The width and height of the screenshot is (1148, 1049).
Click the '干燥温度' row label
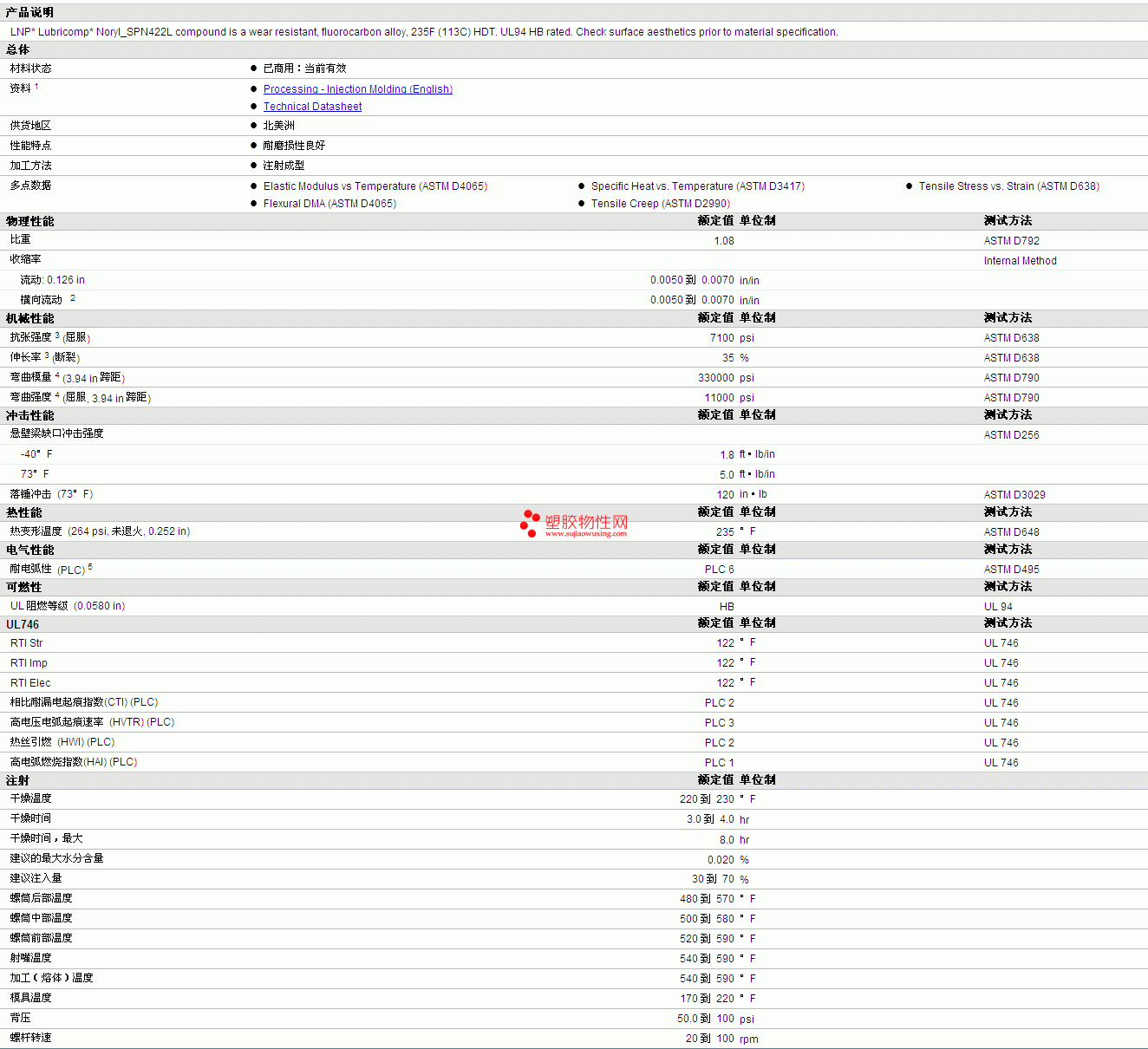click(31, 798)
